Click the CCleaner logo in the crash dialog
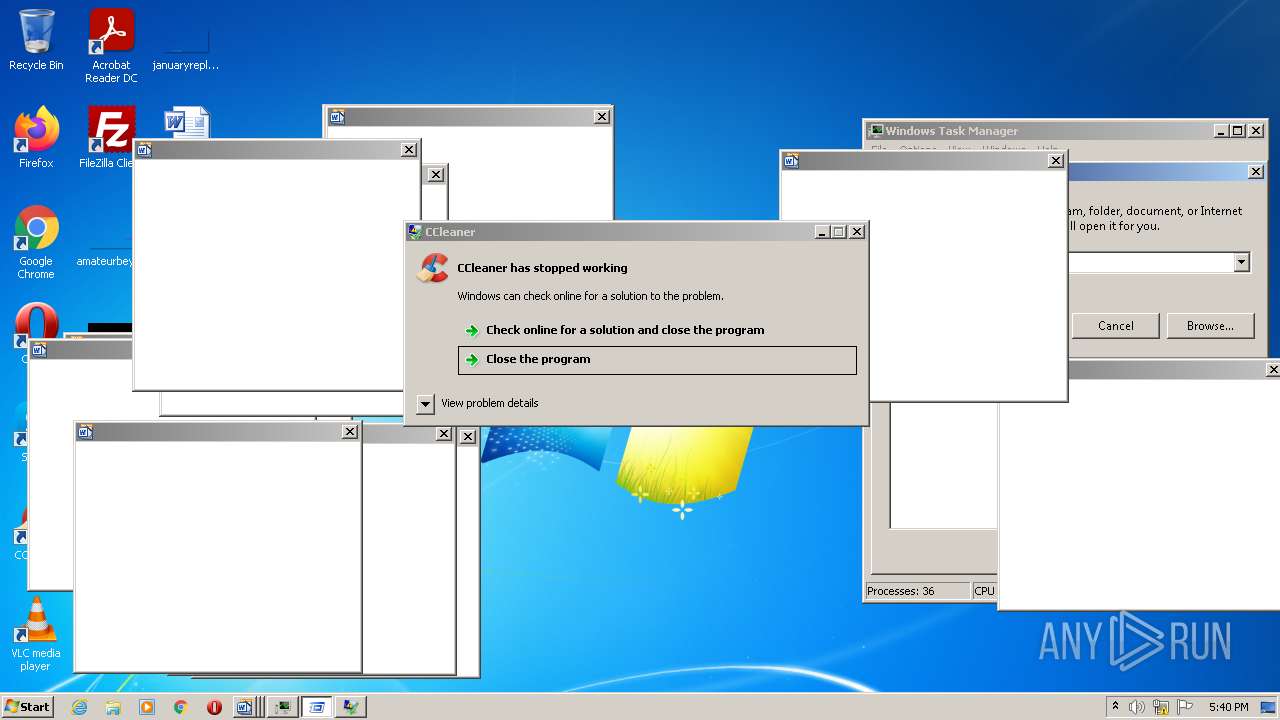1280x720 pixels. (x=433, y=268)
